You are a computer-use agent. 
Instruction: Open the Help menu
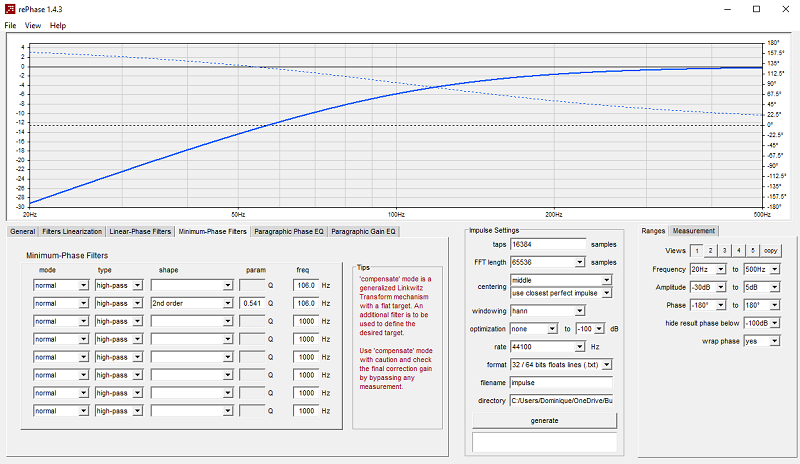click(x=58, y=25)
